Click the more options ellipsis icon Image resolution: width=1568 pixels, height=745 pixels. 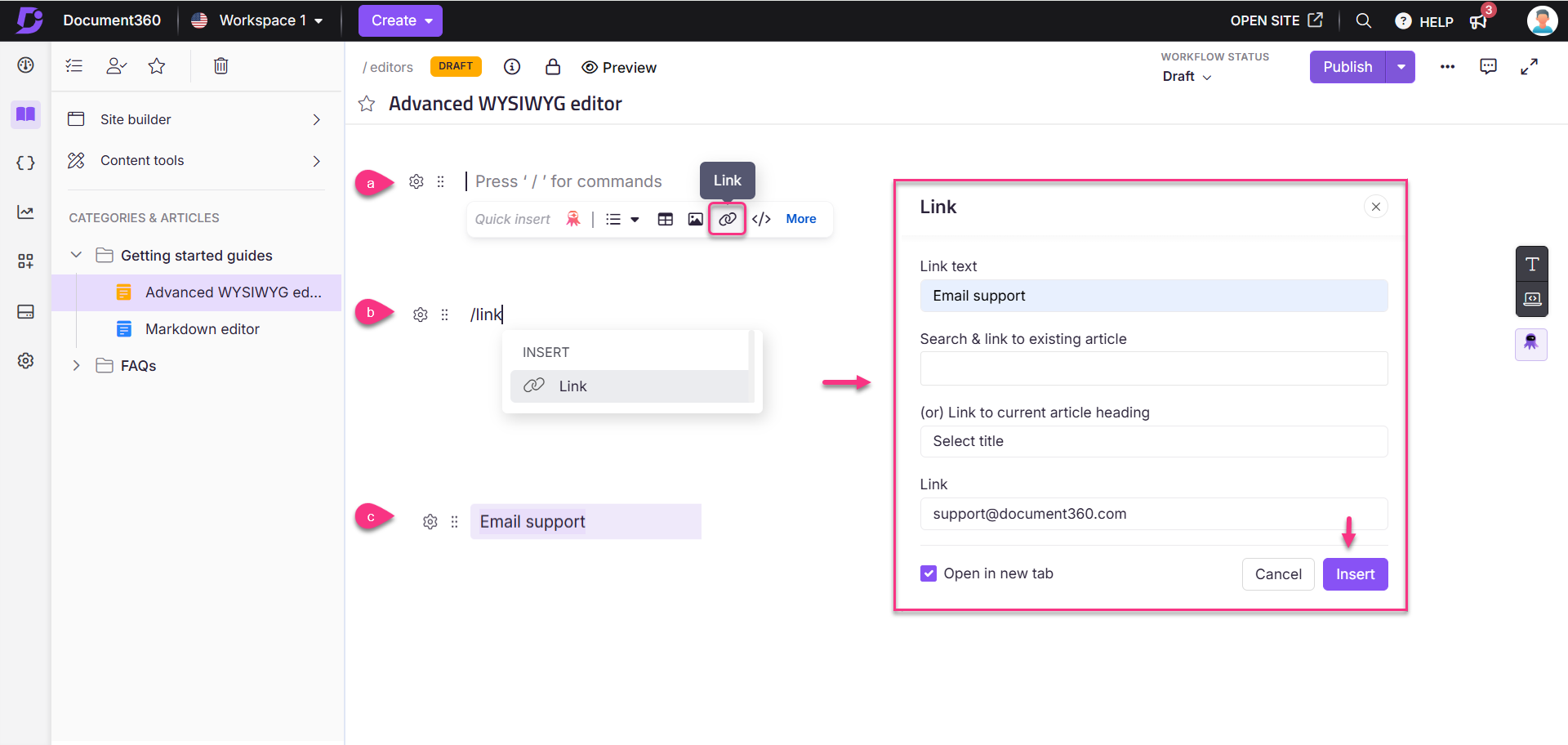click(x=1447, y=67)
